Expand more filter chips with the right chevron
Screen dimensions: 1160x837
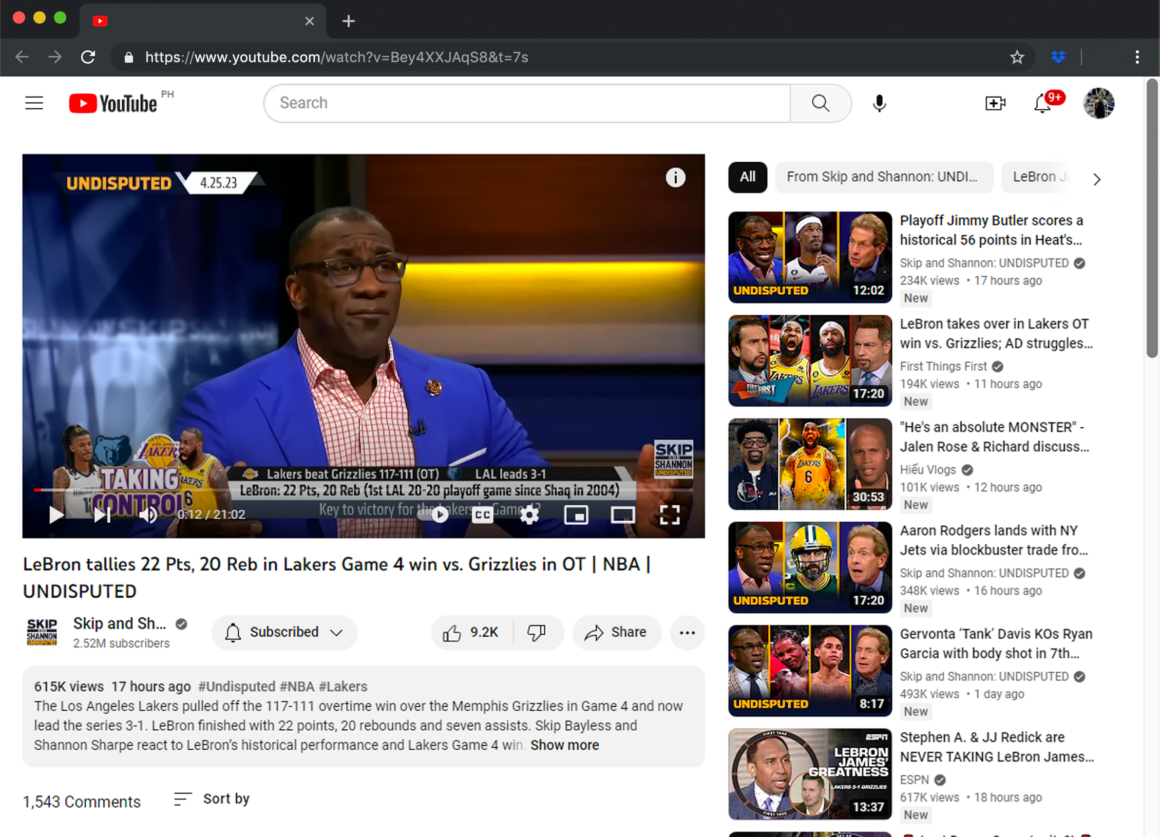(1096, 178)
